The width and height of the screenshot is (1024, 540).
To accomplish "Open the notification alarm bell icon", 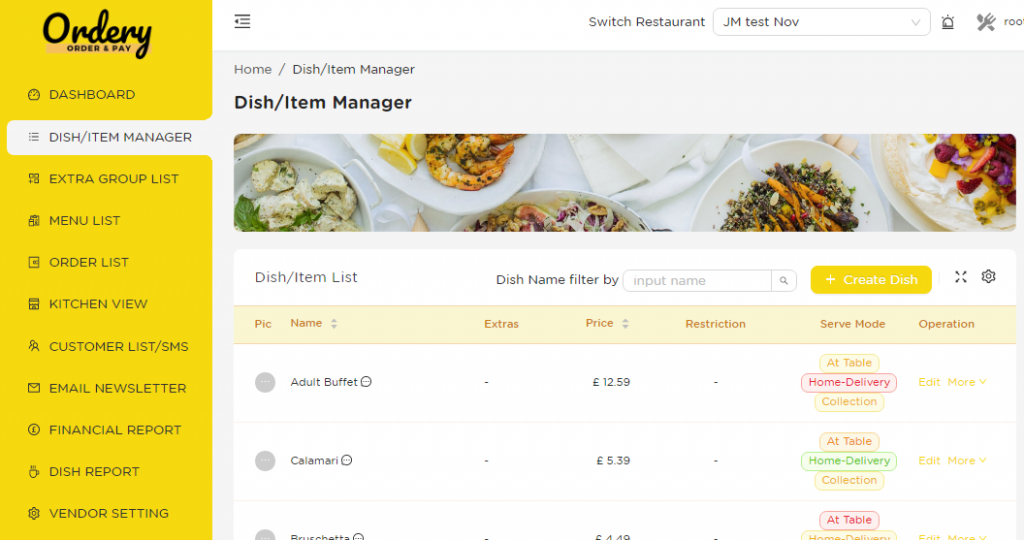I will 948,22.
